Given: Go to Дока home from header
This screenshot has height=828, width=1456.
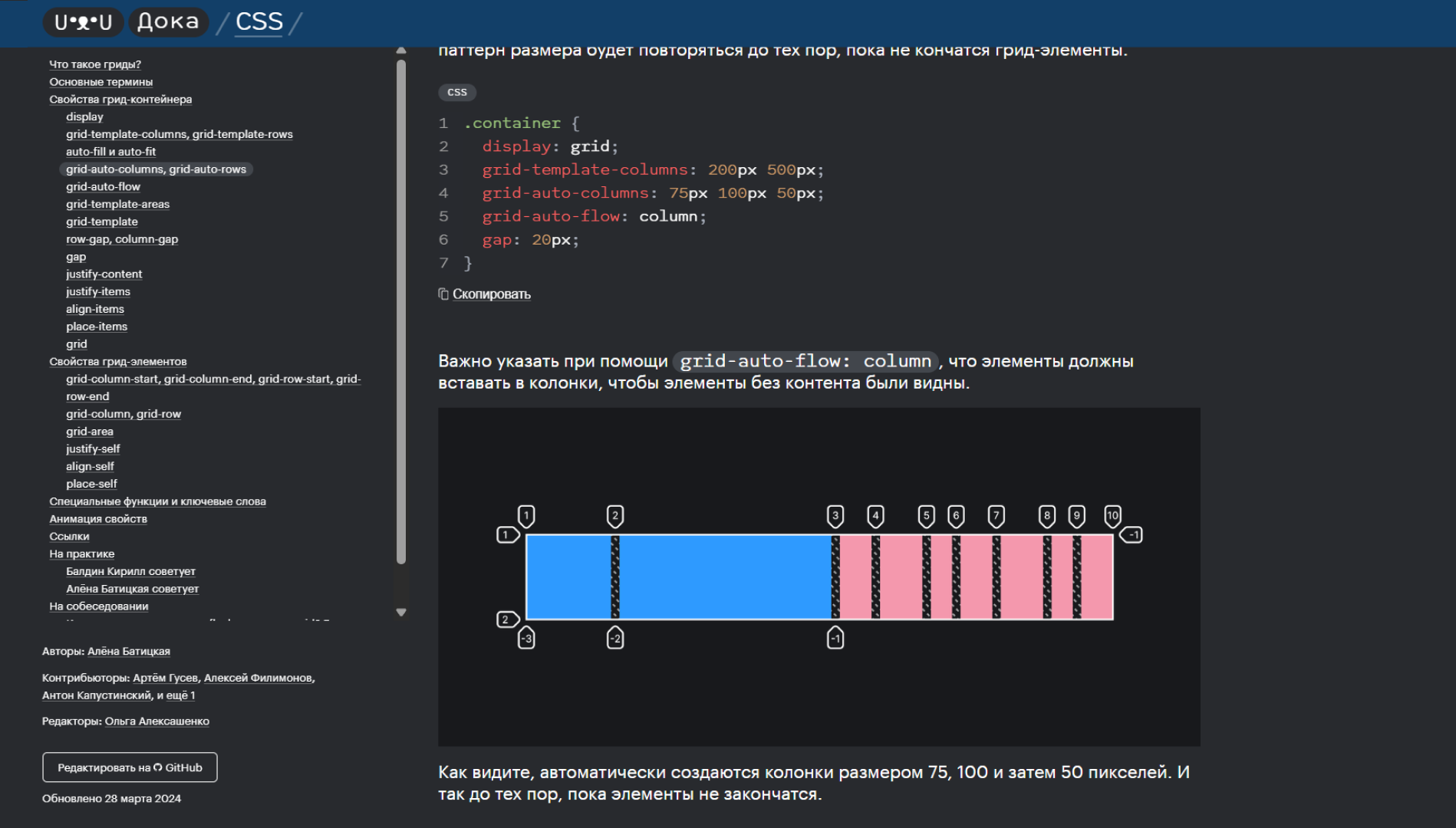Looking at the screenshot, I should (x=168, y=22).
